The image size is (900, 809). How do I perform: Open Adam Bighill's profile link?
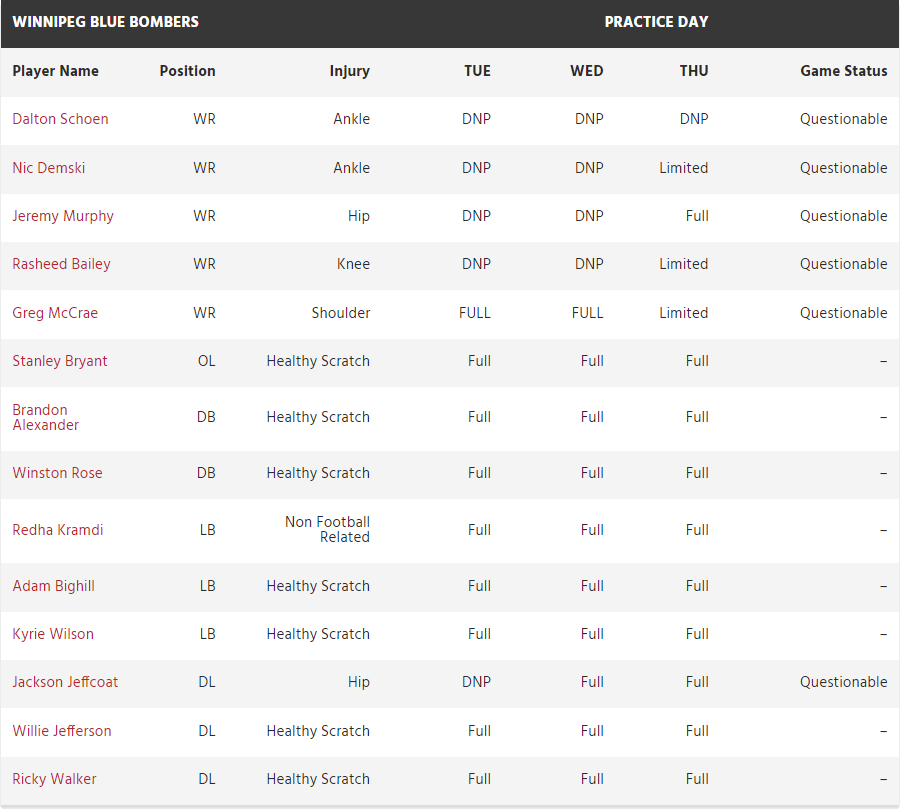click(x=53, y=586)
